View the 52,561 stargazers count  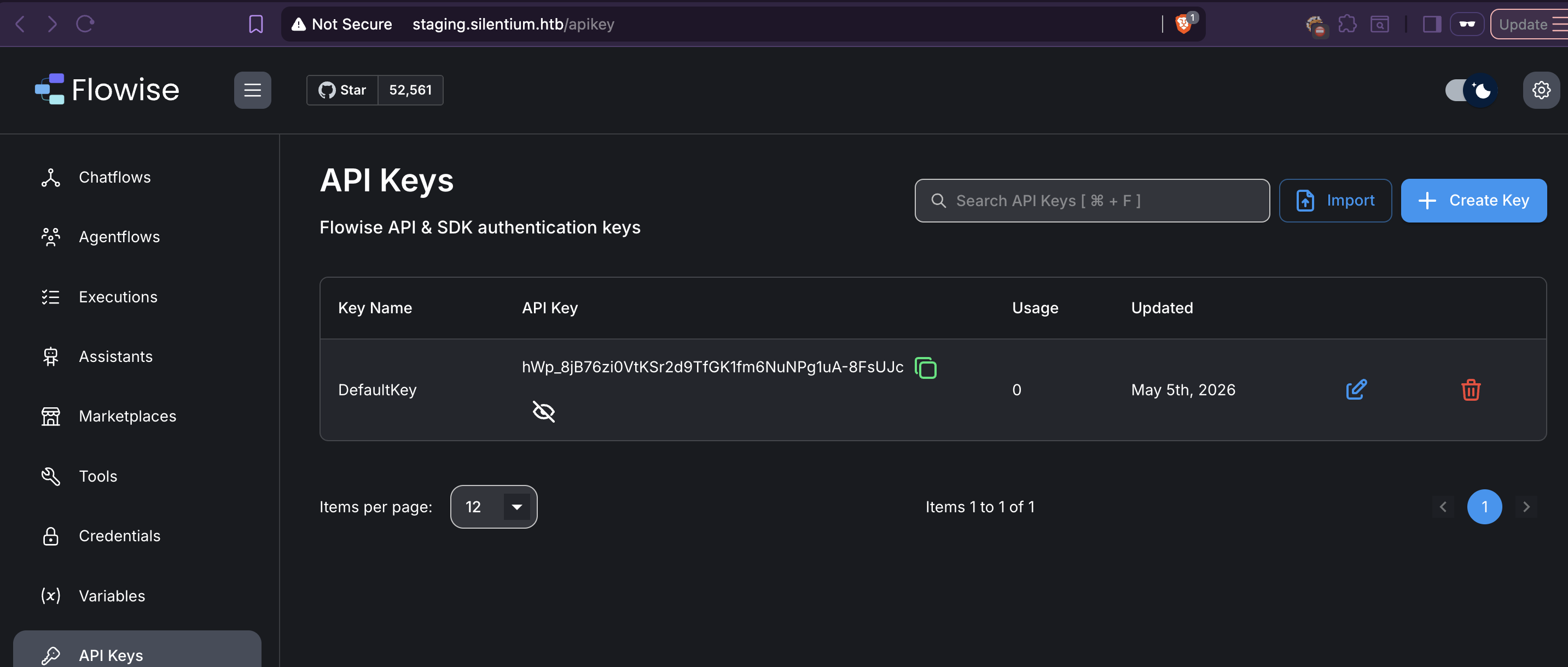(x=410, y=91)
